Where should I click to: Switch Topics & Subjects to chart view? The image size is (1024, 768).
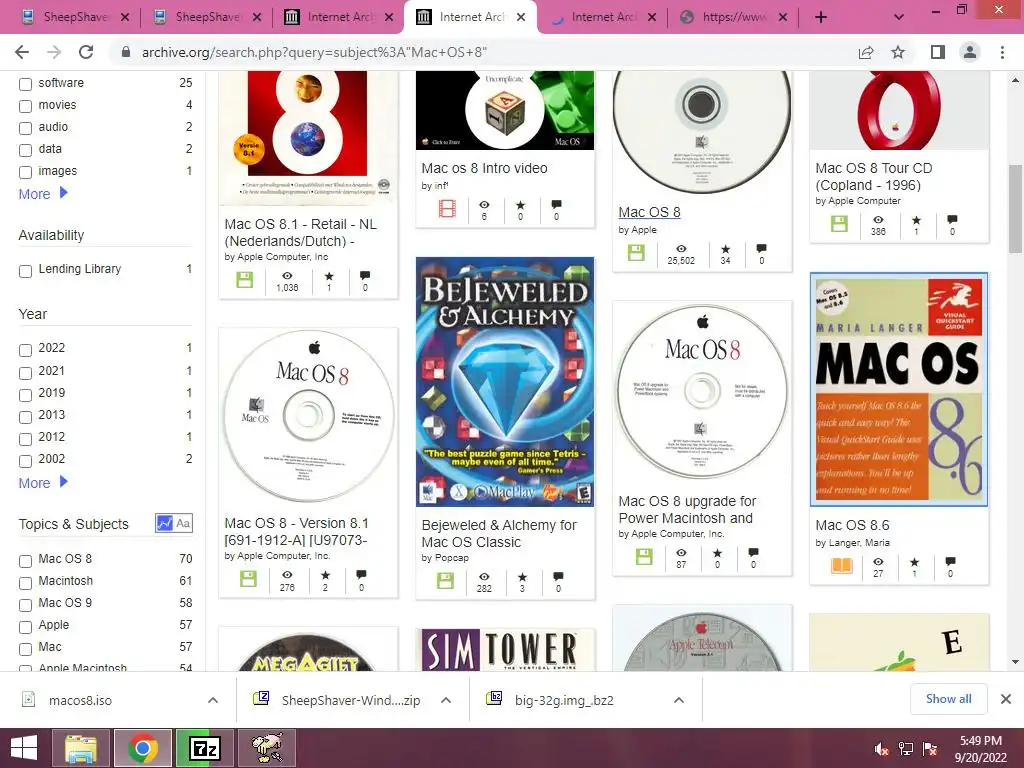pos(165,523)
